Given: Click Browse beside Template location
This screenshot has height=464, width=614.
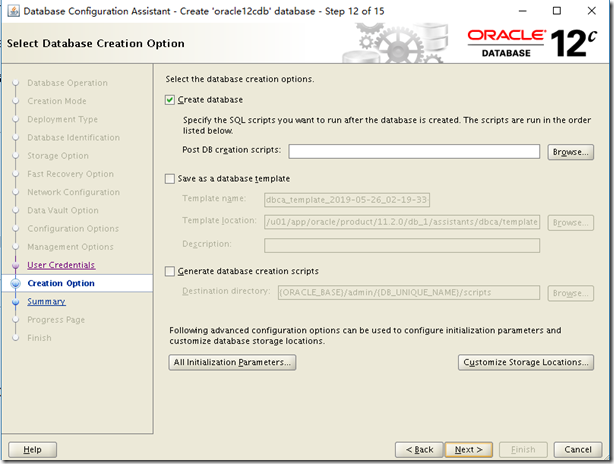Looking at the screenshot, I should 571,222.
